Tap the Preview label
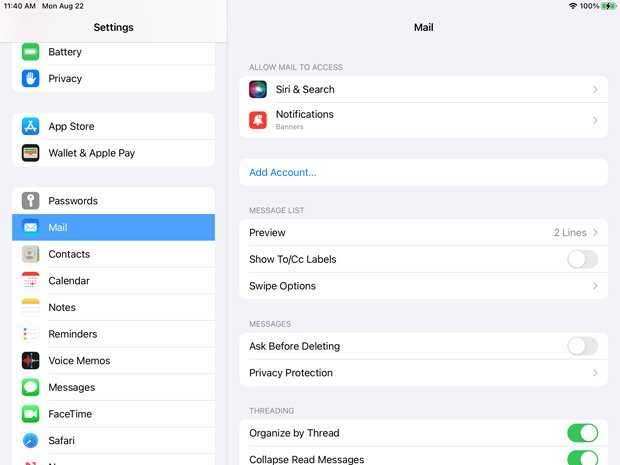The width and height of the screenshot is (620, 465). 267,232
